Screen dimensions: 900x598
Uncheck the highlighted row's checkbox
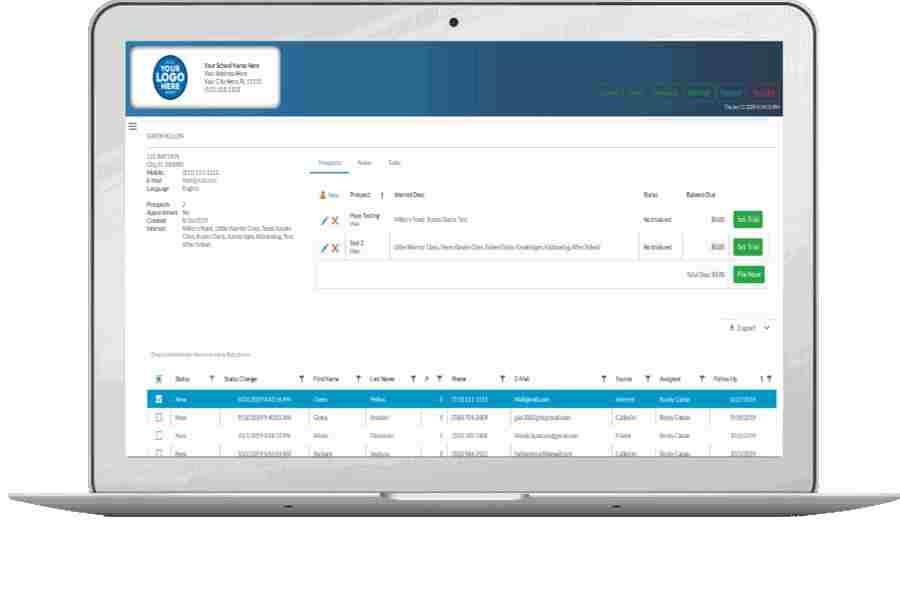click(x=159, y=399)
